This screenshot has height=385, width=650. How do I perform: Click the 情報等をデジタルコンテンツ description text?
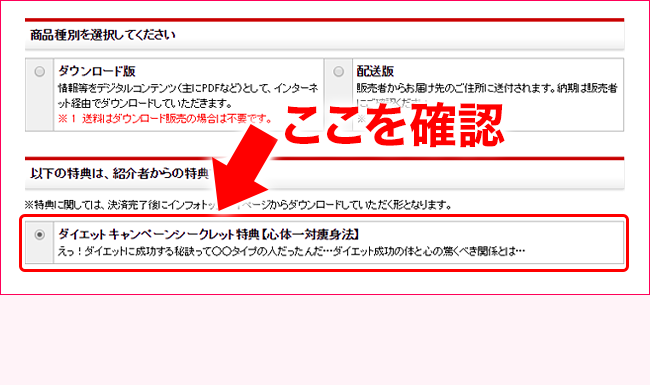188,95
